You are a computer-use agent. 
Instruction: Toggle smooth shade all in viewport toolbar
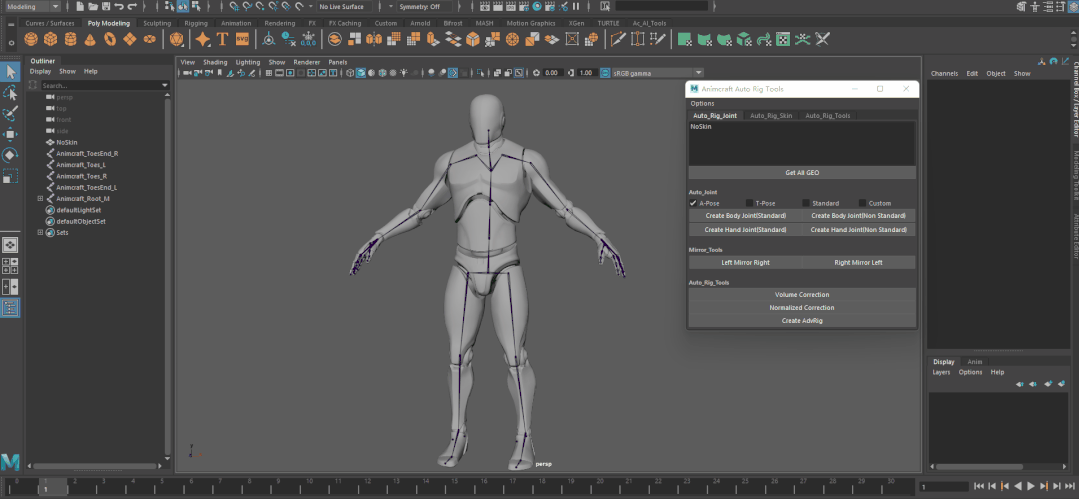(361, 72)
